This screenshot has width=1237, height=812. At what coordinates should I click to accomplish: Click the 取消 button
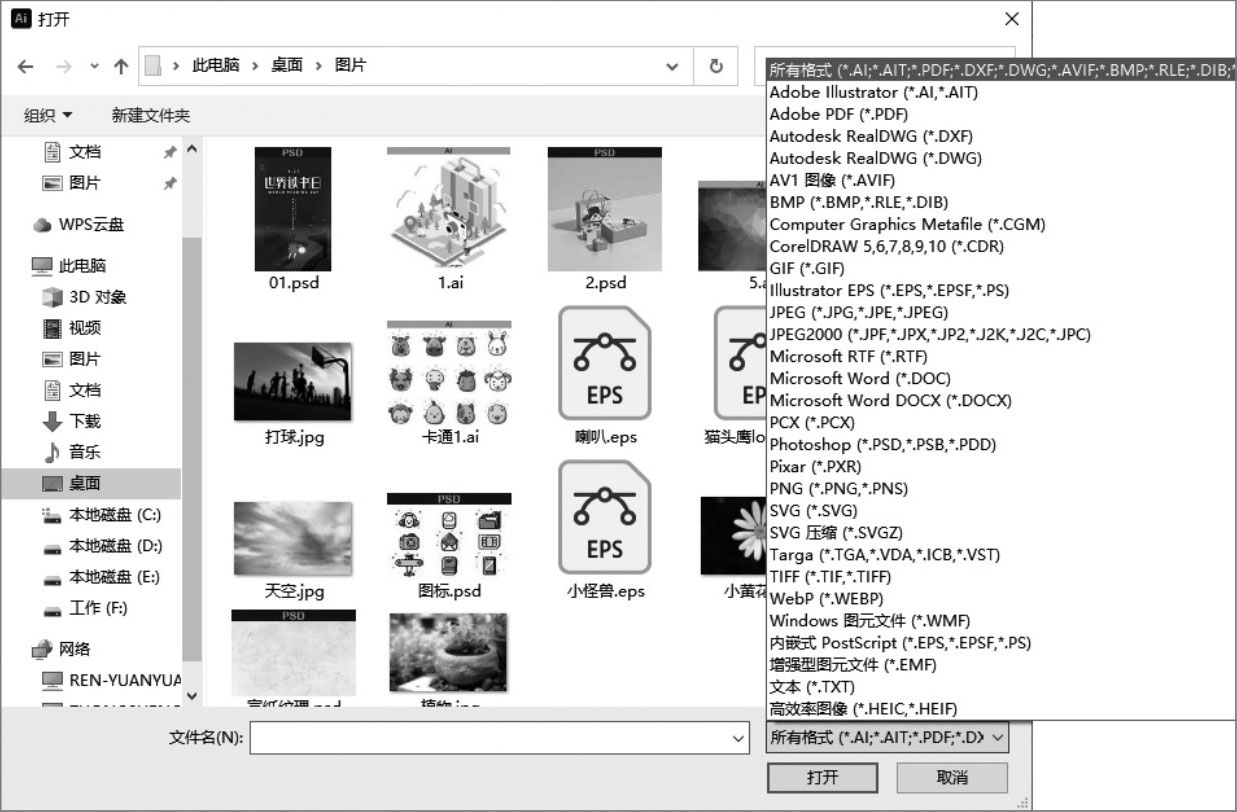coord(952,777)
